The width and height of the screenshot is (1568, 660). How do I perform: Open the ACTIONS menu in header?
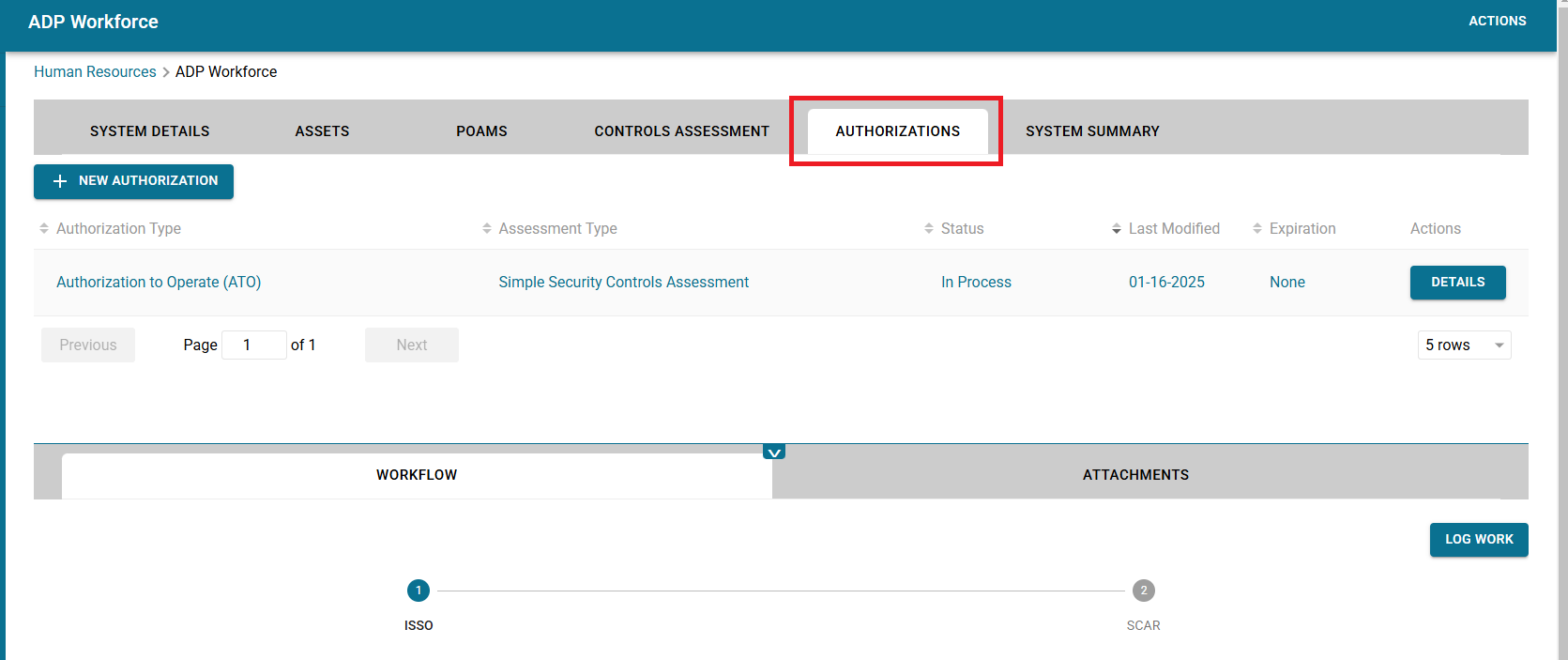1497,21
